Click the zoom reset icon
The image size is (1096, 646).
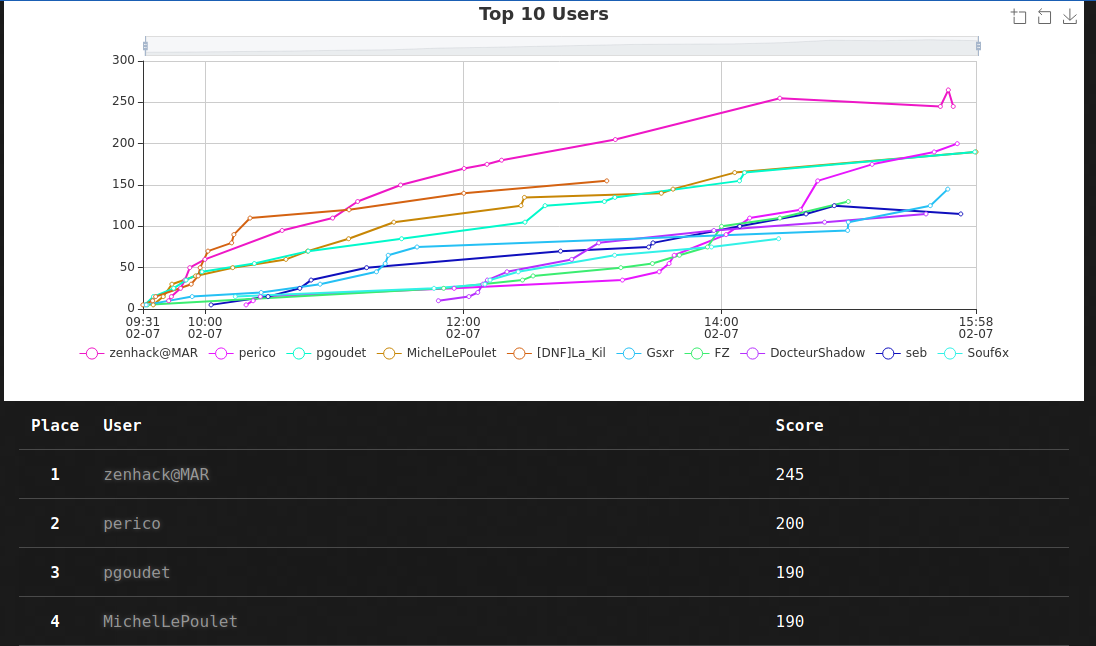click(1044, 16)
